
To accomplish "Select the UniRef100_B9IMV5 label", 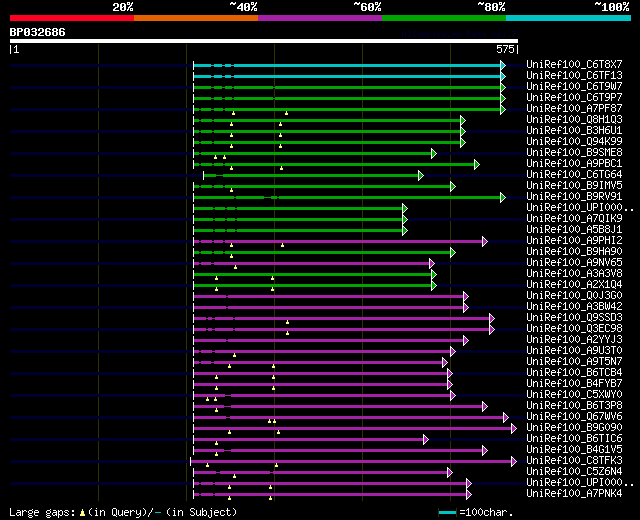I will 574,186.
